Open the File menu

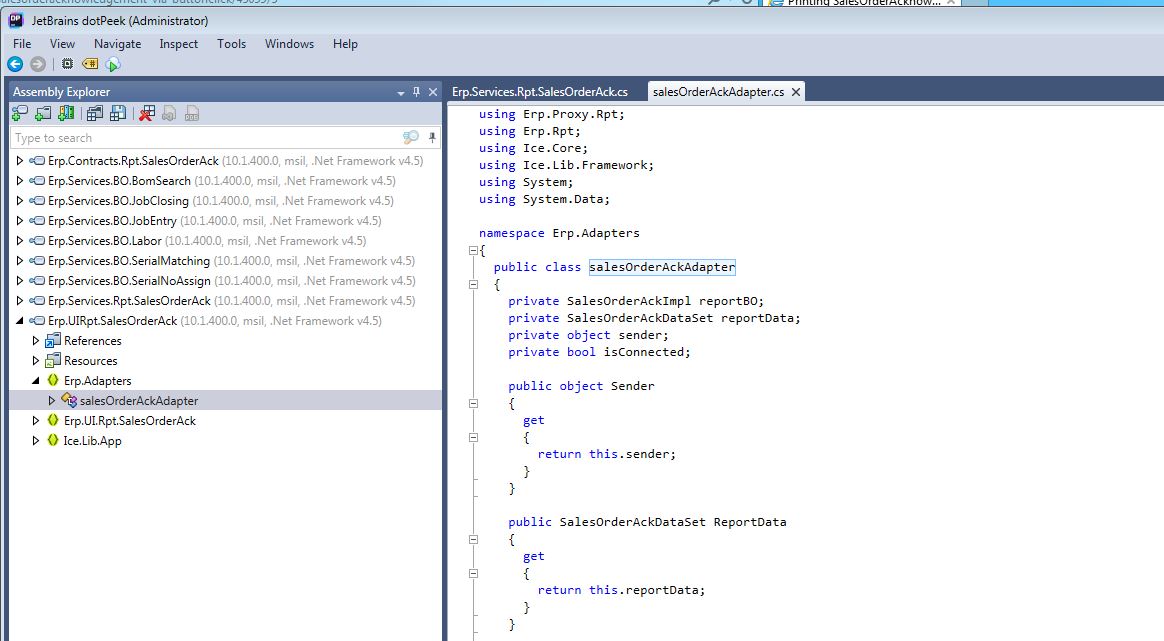pyautogui.click(x=22, y=44)
